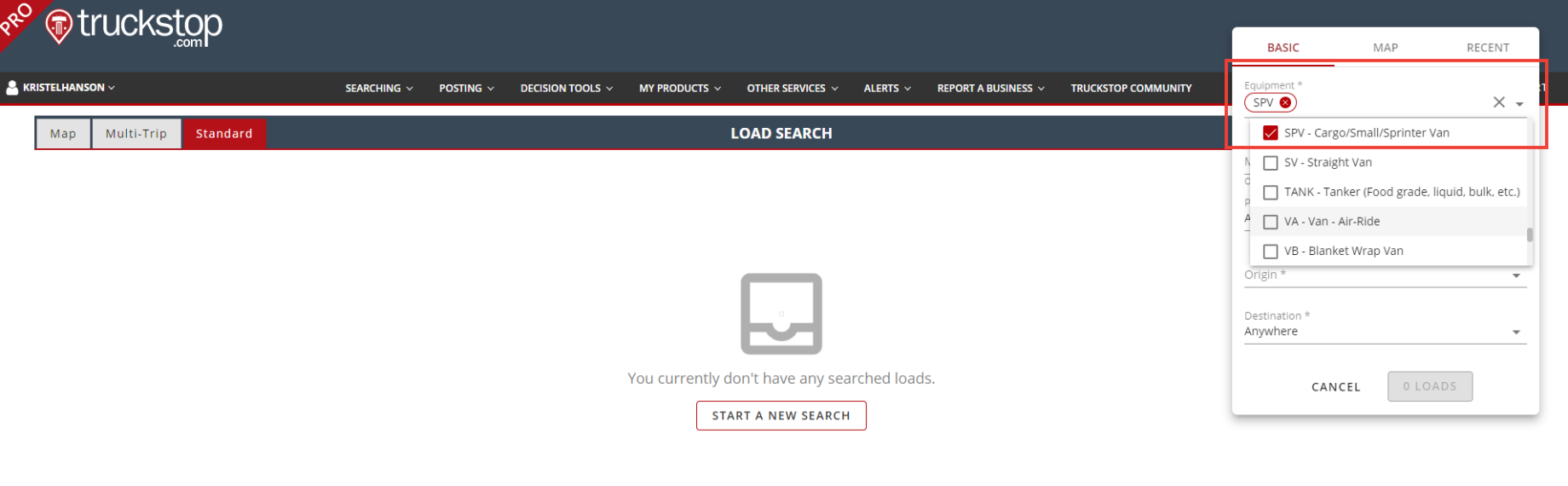Click the empty inbox tray icon
Image resolution: width=1568 pixels, height=486 pixels.
click(x=781, y=314)
